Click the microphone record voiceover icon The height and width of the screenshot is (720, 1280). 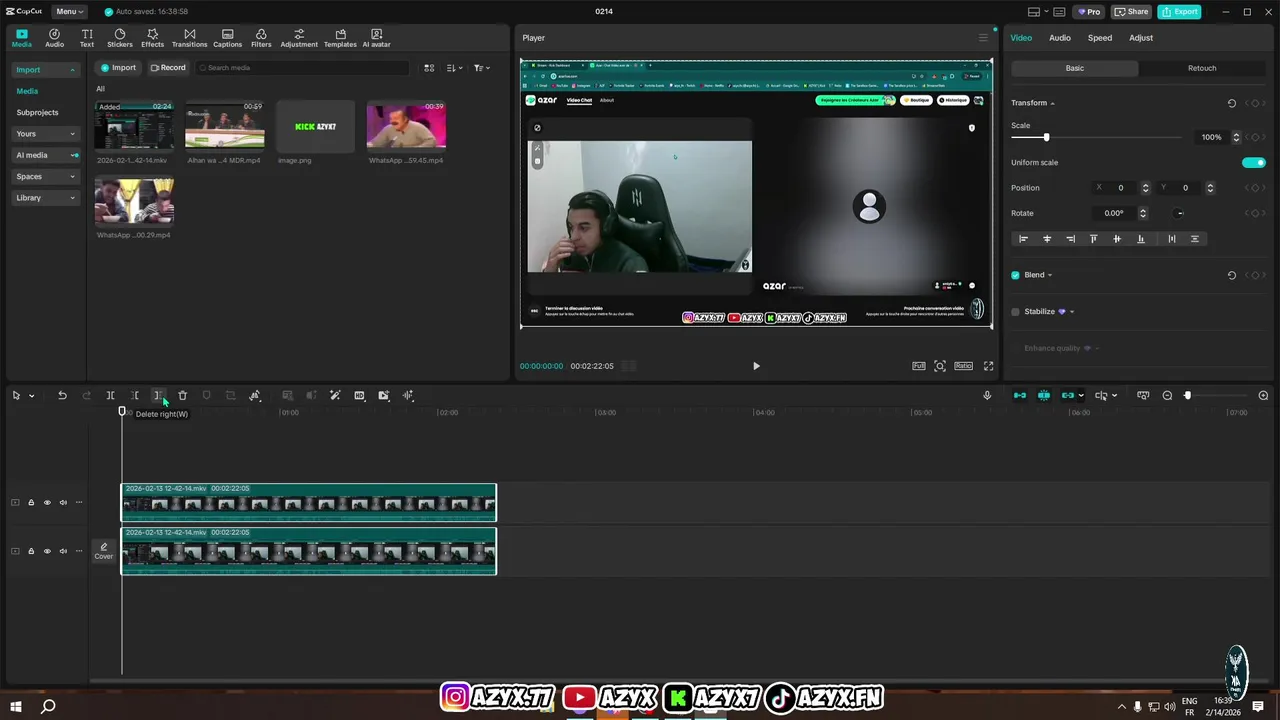pos(987,395)
